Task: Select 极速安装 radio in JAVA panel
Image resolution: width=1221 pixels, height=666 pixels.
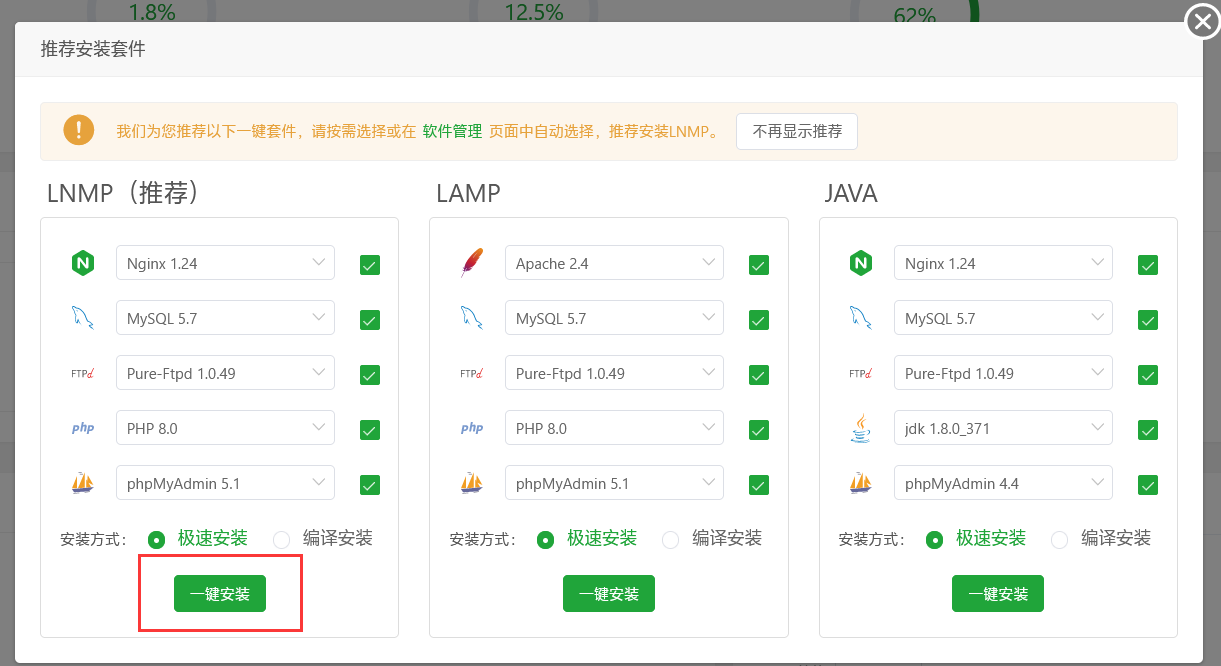Action: tap(934, 540)
